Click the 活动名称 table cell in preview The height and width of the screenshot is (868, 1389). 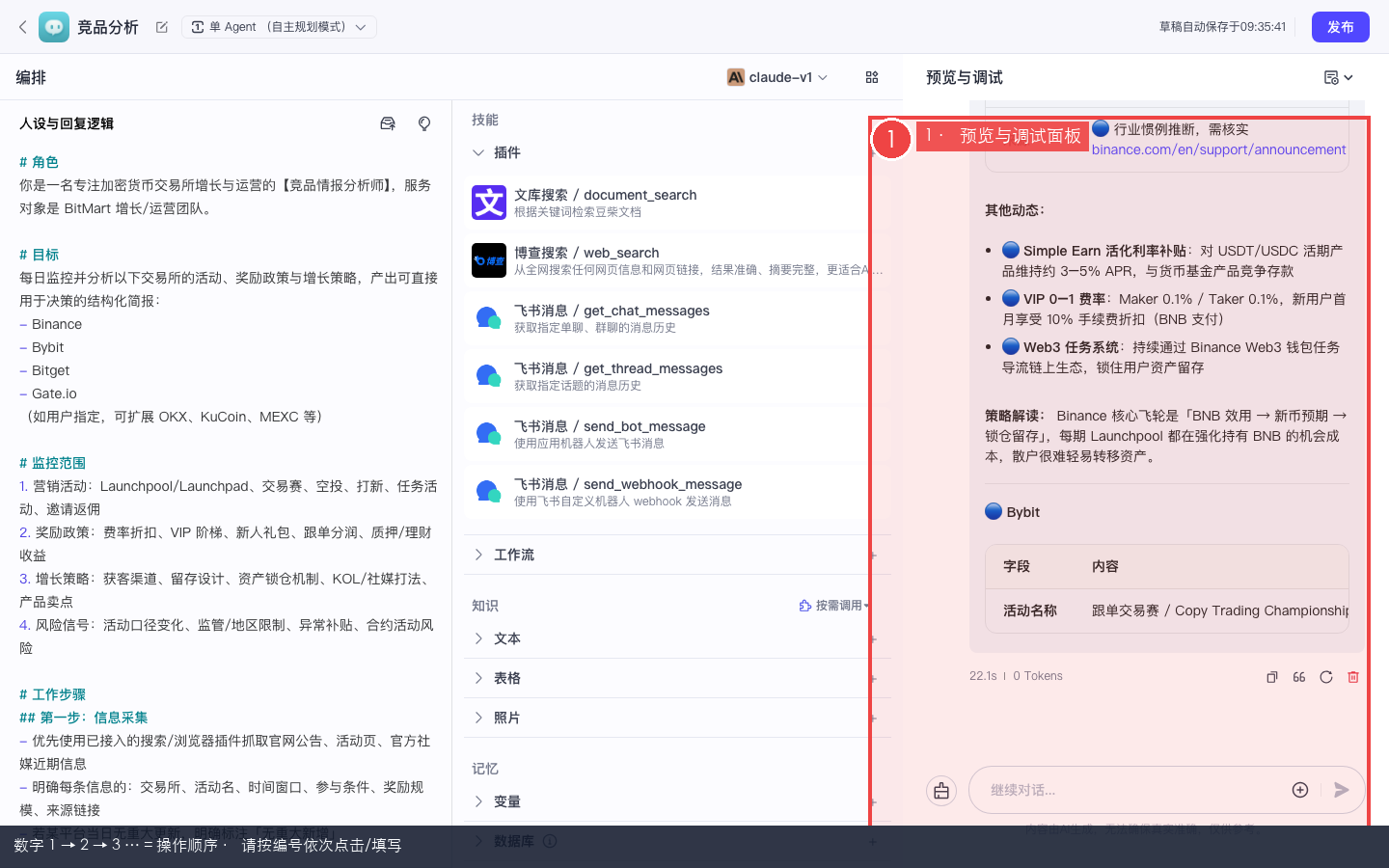1030,610
